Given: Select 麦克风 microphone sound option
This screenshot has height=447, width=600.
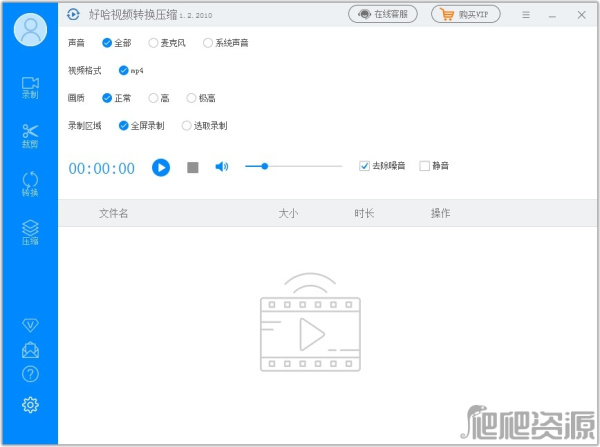Looking at the screenshot, I should pos(167,43).
